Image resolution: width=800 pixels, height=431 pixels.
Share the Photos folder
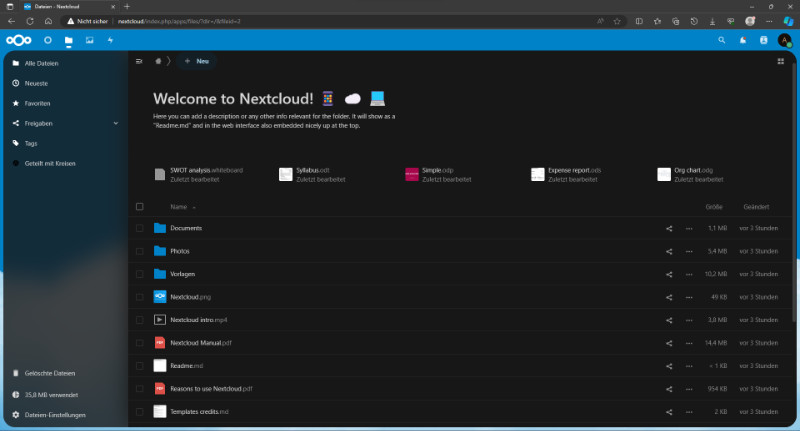669,251
